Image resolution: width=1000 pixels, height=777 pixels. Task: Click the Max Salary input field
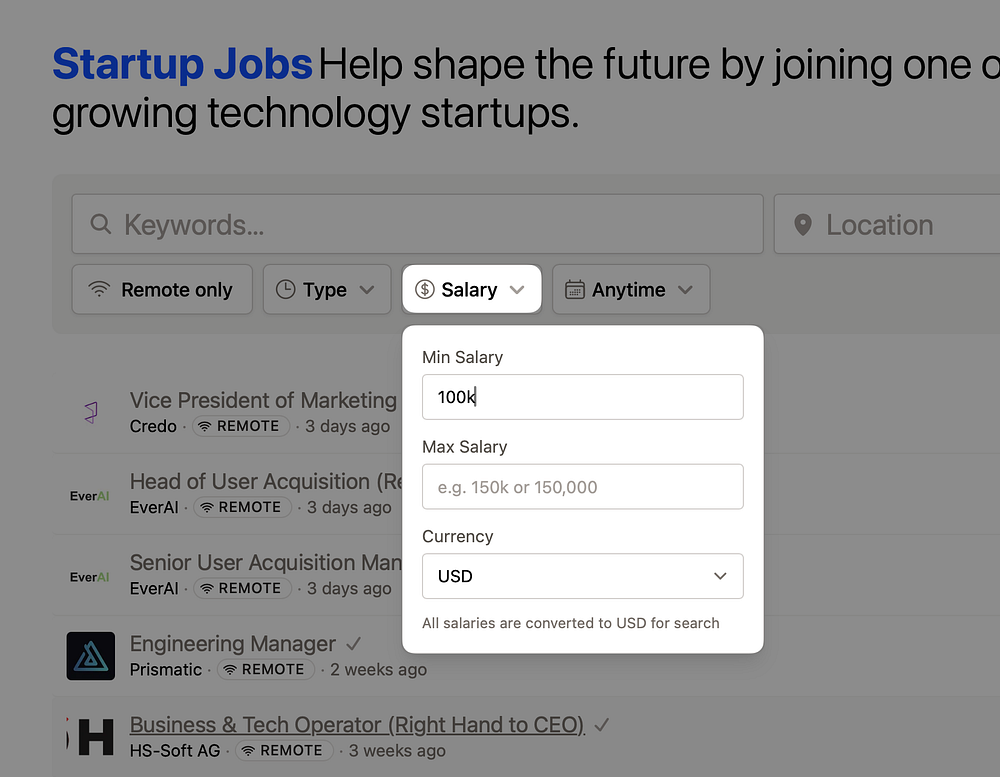(x=582, y=487)
